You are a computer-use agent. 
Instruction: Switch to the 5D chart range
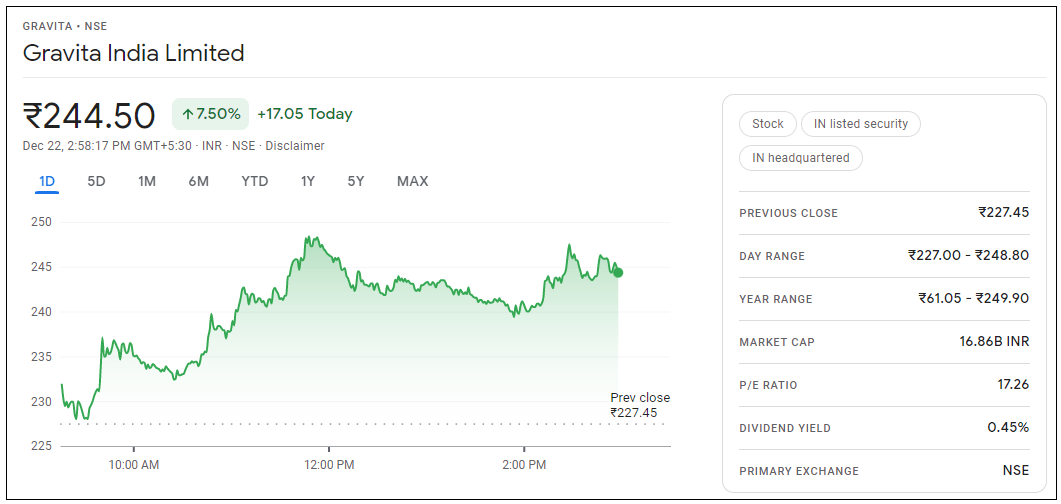point(96,181)
